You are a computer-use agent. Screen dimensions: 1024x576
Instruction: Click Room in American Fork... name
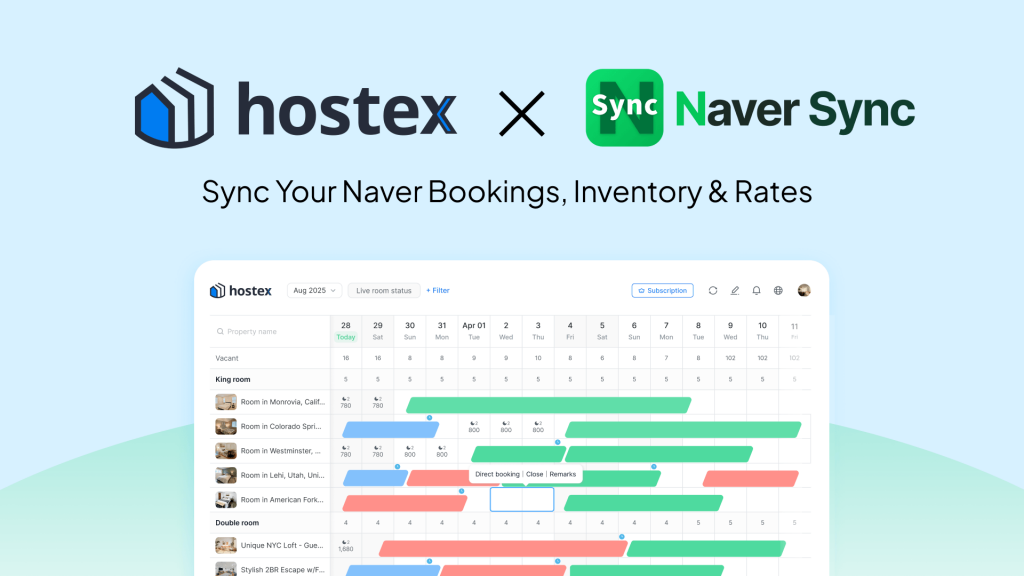coord(282,500)
